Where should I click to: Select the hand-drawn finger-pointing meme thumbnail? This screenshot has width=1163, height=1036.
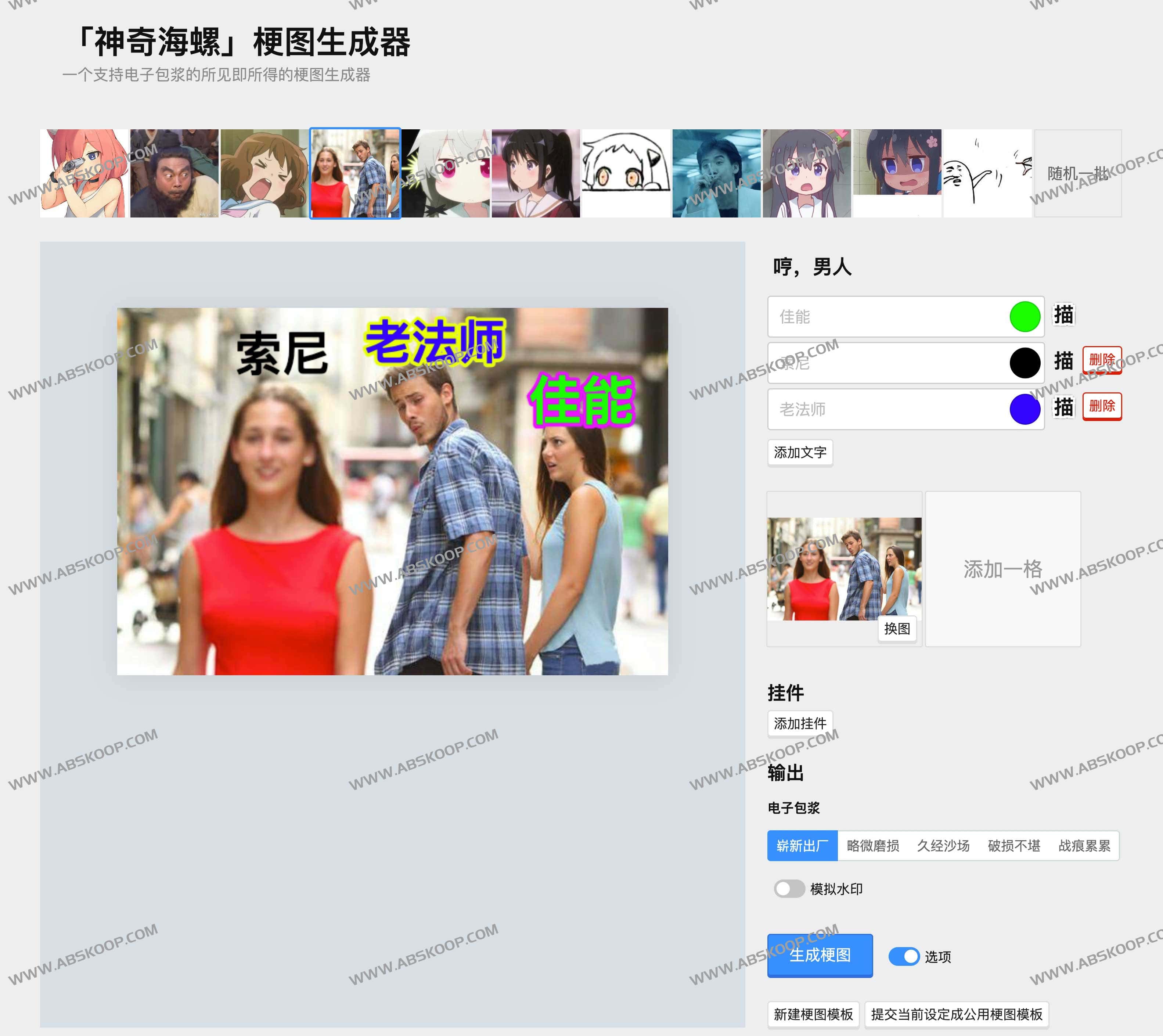click(x=987, y=173)
